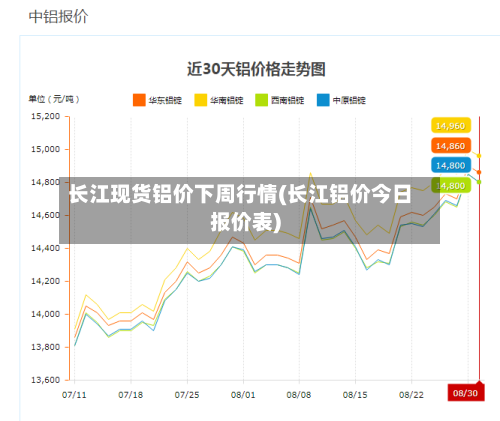Click the 13,600 y-axis label
Viewport: 500px width, 421px height.
(46, 380)
